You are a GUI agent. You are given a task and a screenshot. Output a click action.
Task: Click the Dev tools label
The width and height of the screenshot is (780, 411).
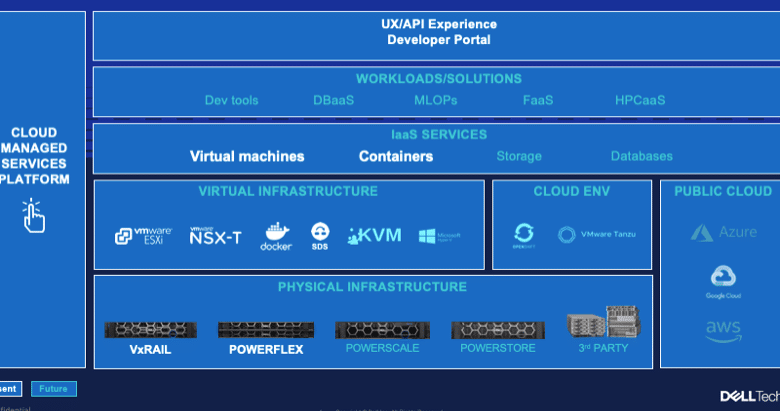[231, 100]
